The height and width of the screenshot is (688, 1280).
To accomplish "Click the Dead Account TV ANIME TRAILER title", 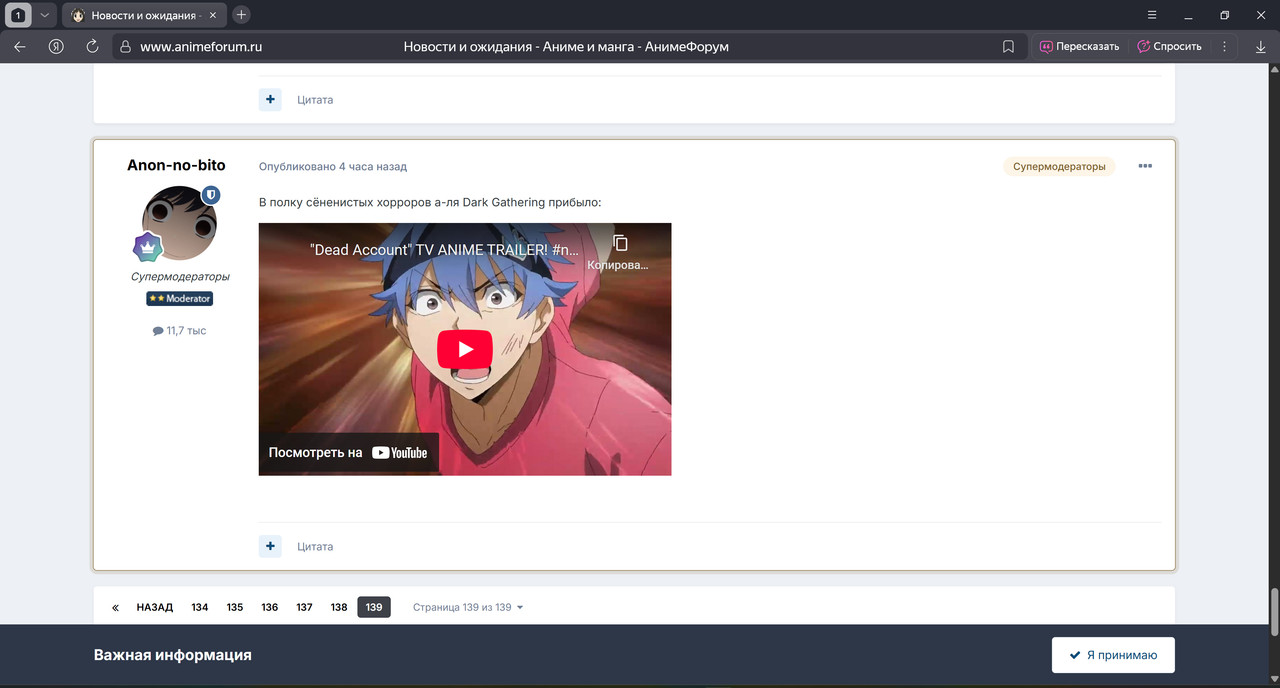I will [x=443, y=250].
